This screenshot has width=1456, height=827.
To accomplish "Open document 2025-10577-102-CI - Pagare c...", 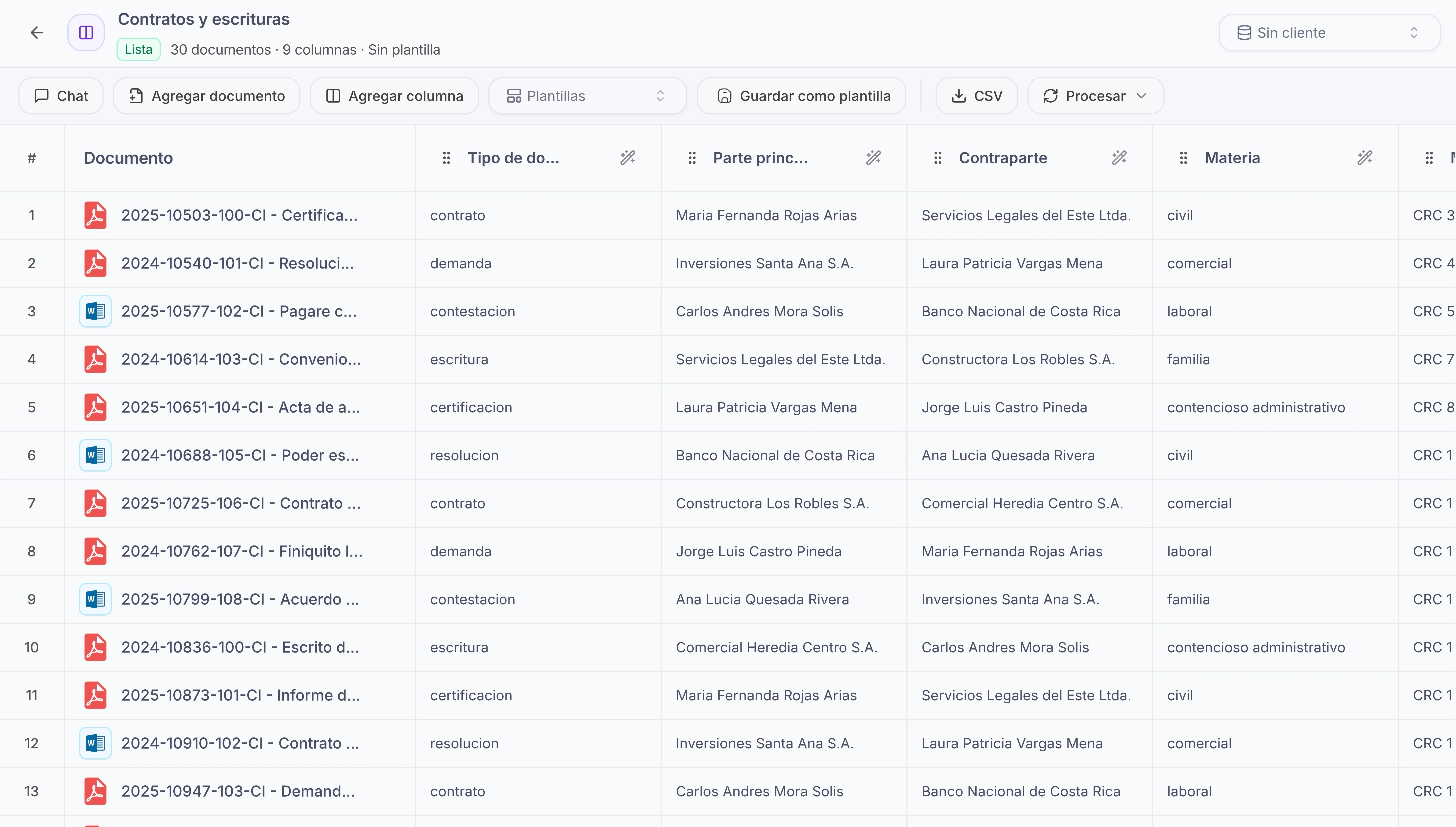I will (239, 311).
